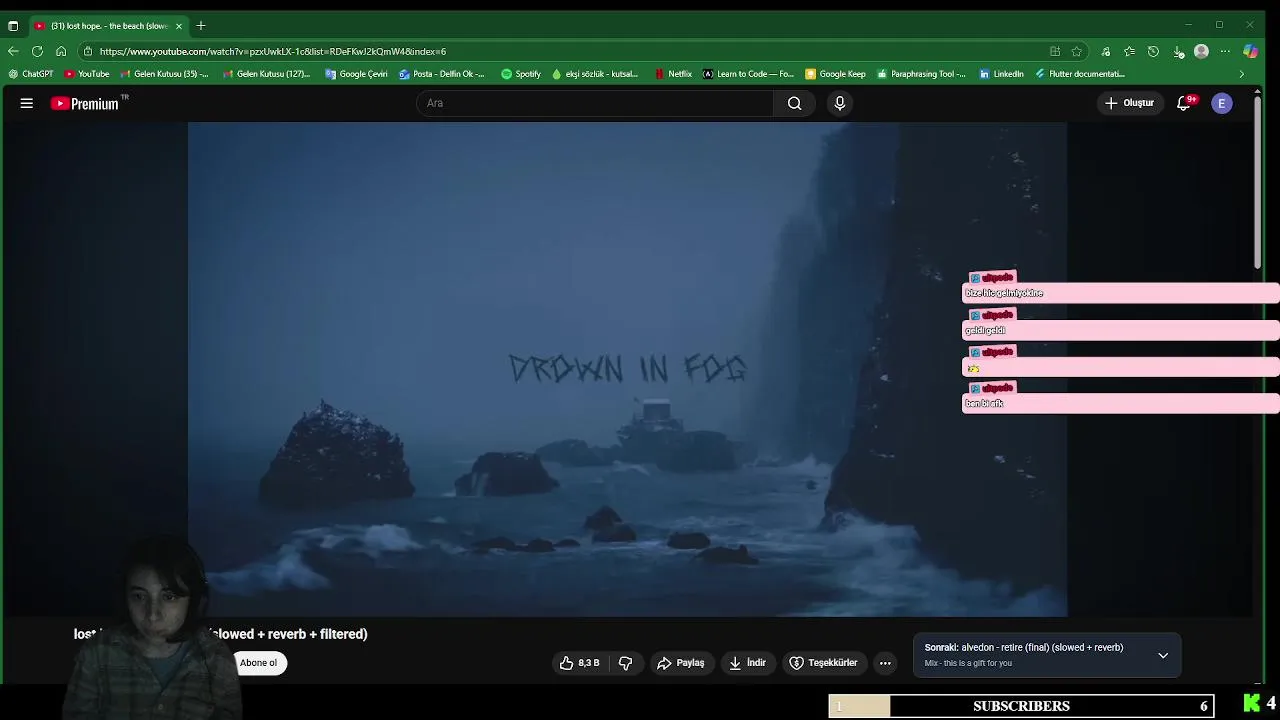Open YouTube bookmark
Screen dimensions: 1280x720
tap(87, 74)
